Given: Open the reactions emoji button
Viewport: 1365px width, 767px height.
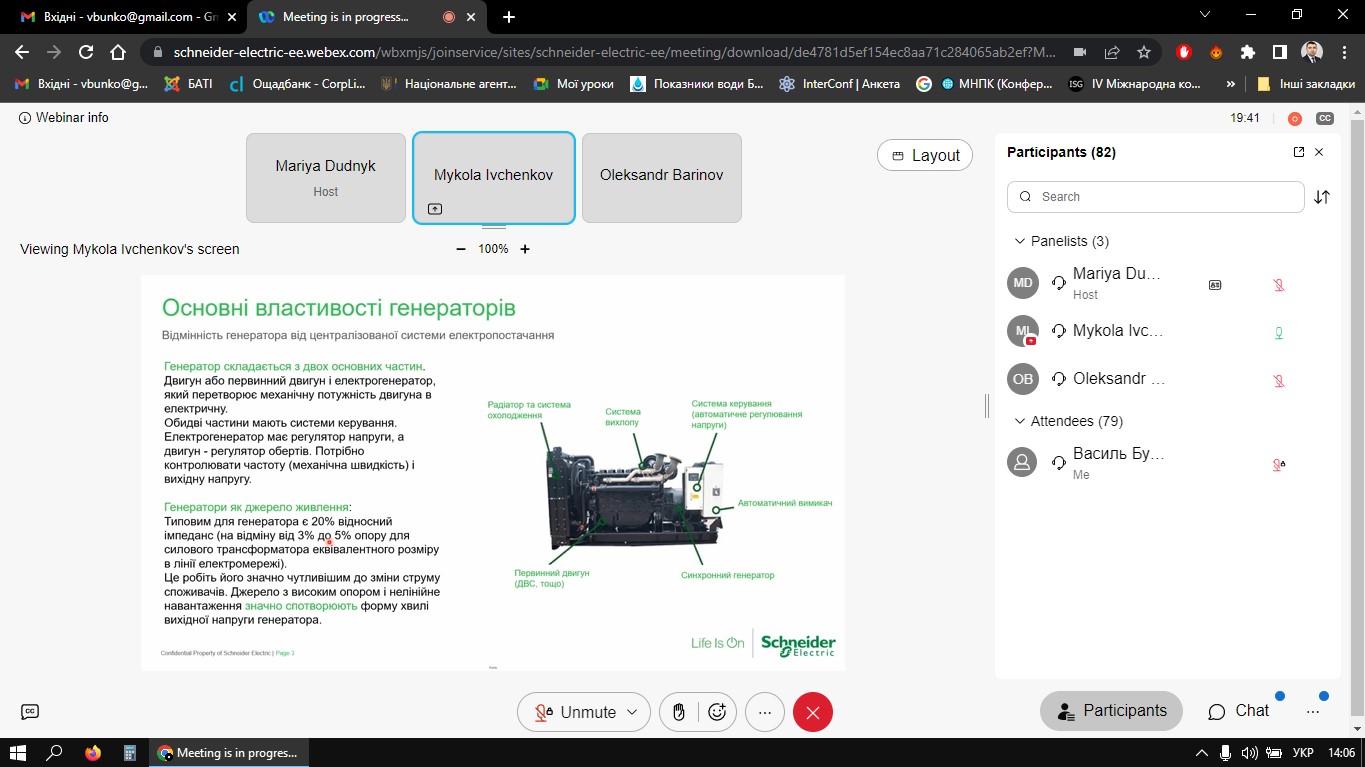Looking at the screenshot, I should (717, 712).
